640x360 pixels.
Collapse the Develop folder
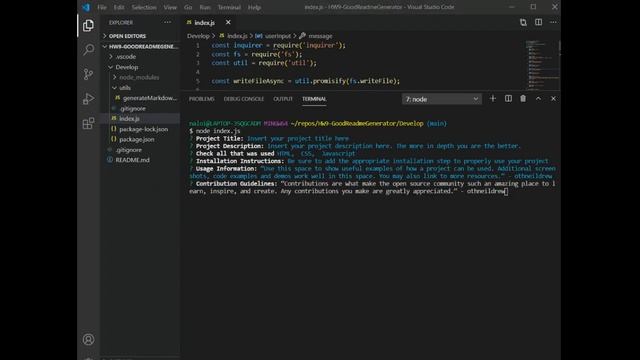click(x=140, y=67)
